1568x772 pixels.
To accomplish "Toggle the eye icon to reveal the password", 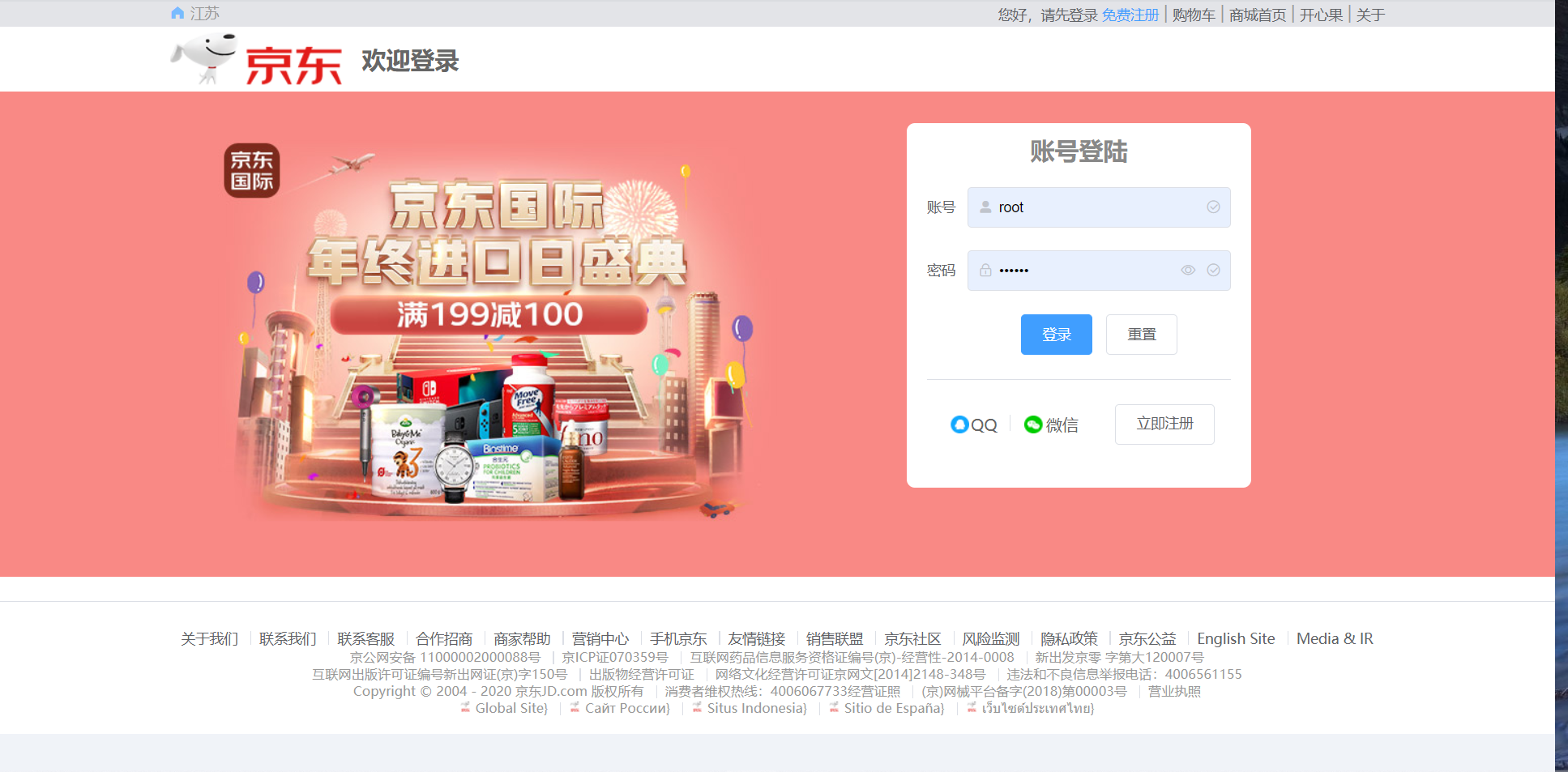I will [x=1187, y=270].
